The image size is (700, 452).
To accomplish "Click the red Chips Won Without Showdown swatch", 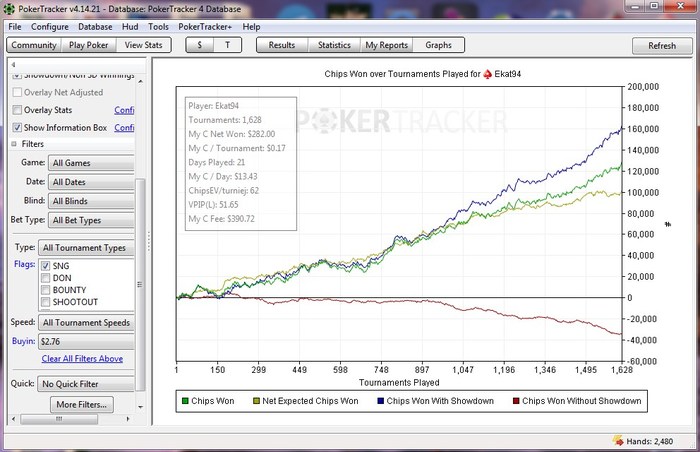I will 516,401.
